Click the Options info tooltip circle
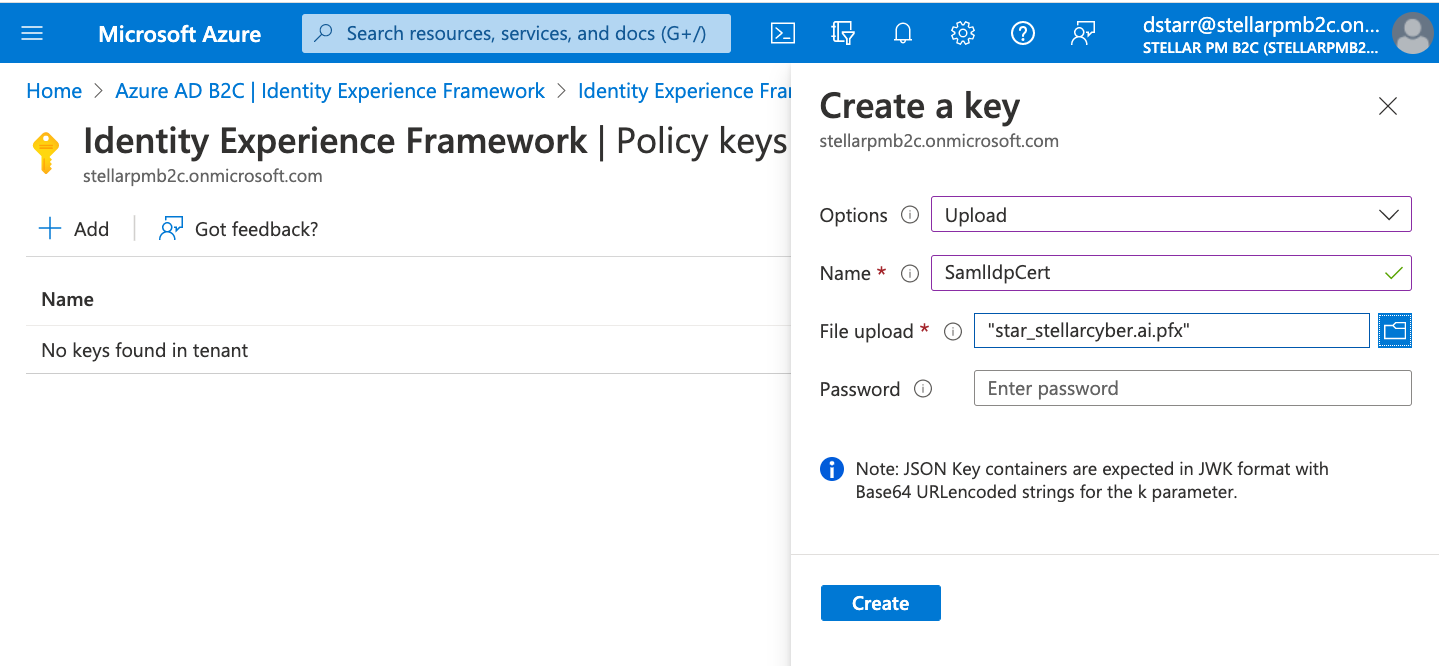The width and height of the screenshot is (1444, 666). pos(910,214)
